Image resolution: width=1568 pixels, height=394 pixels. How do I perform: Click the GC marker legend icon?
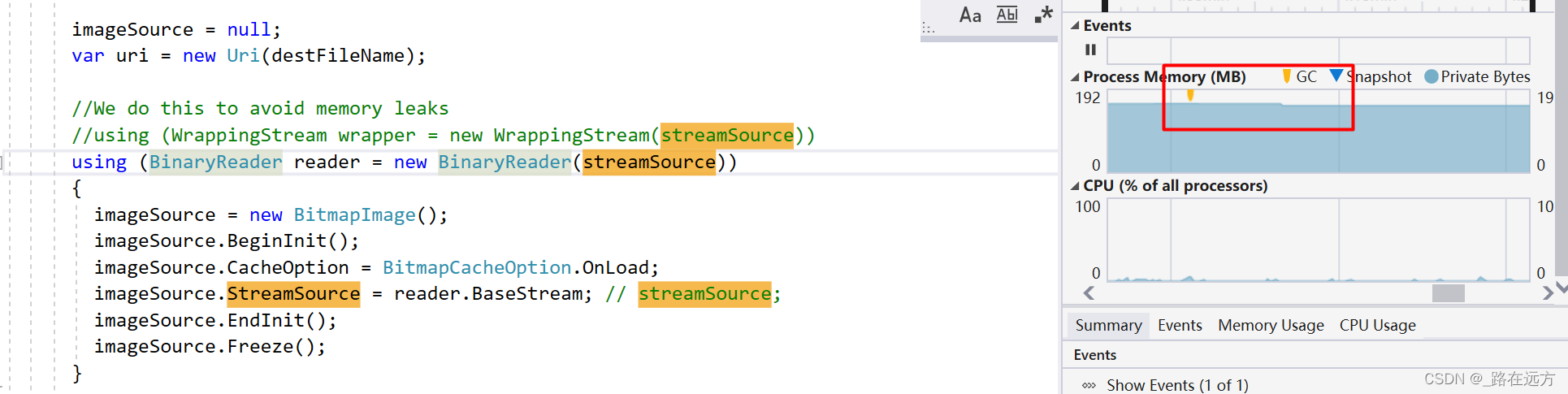click(1287, 76)
